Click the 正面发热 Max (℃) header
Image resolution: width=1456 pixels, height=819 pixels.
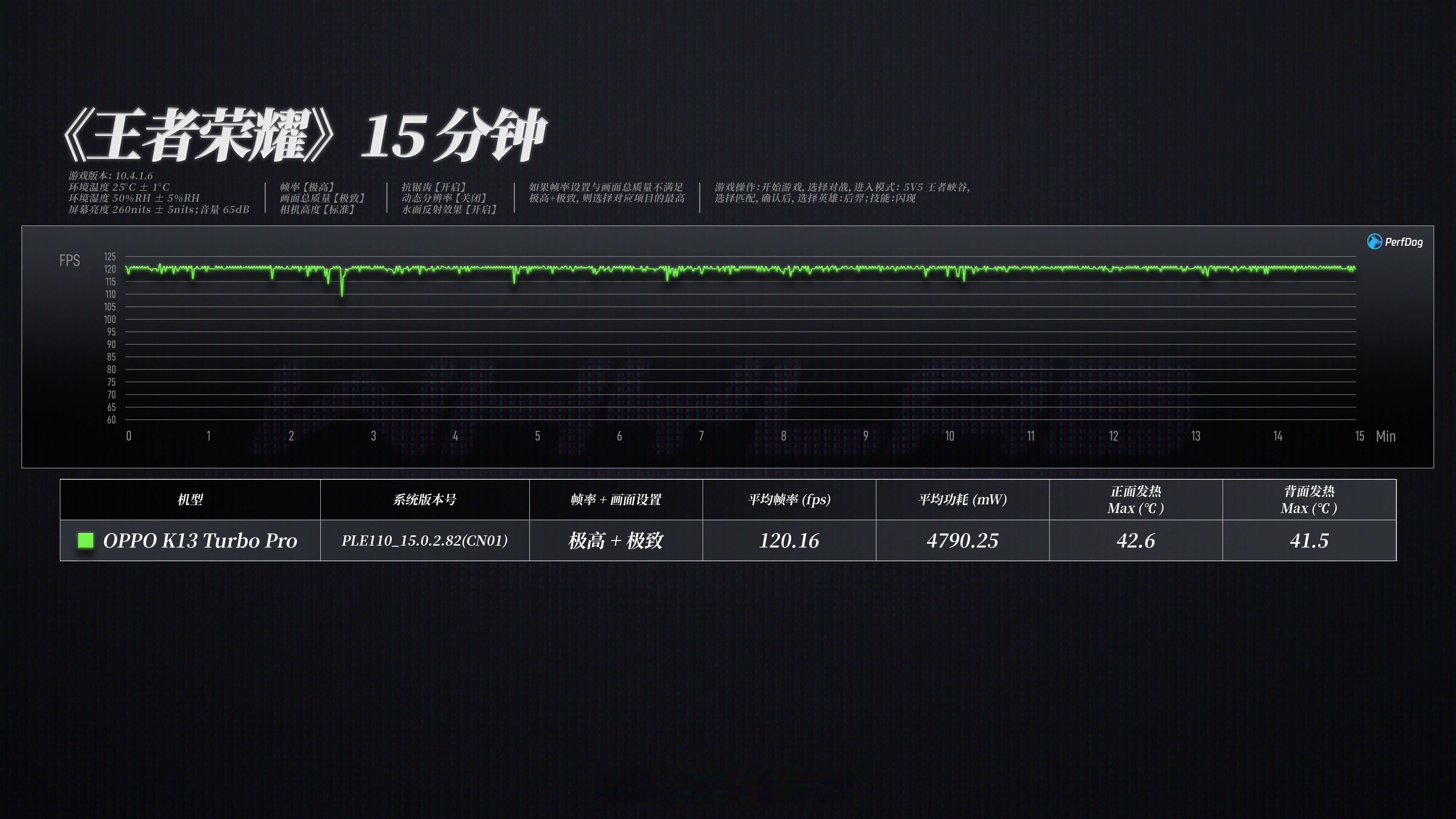click(1136, 500)
